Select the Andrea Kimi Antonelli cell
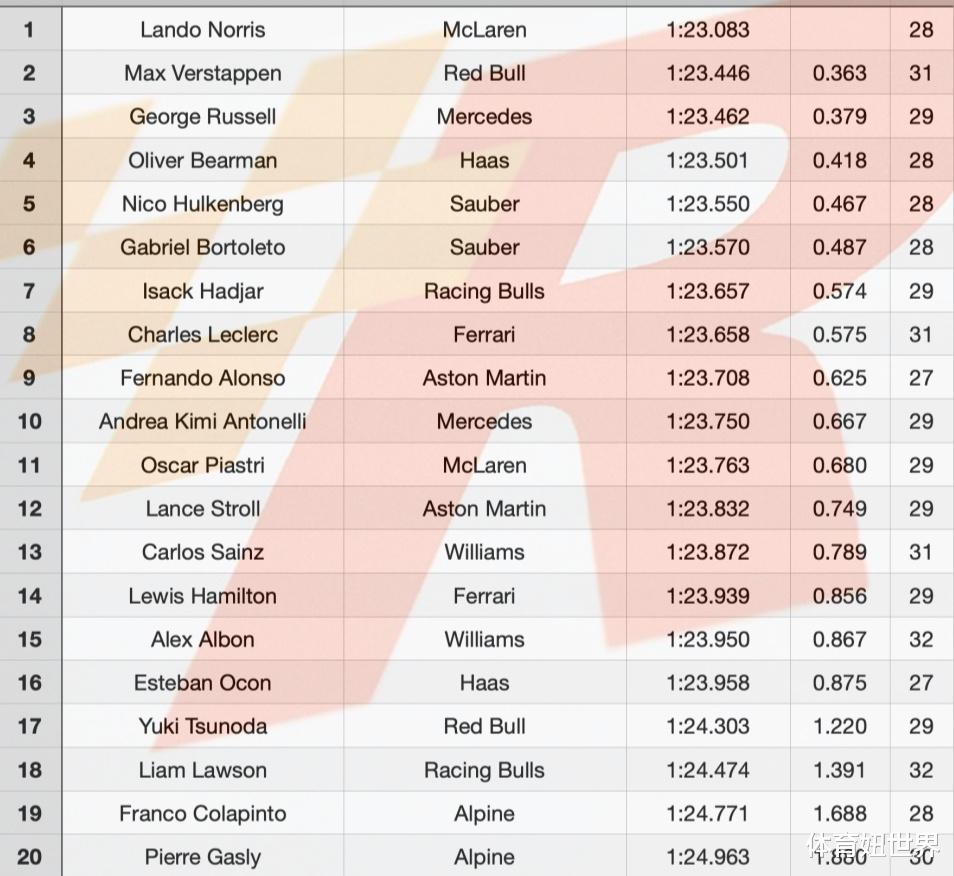The width and height of the screenshot is (954, 876). pyautogui.click(x=203, y=422)
